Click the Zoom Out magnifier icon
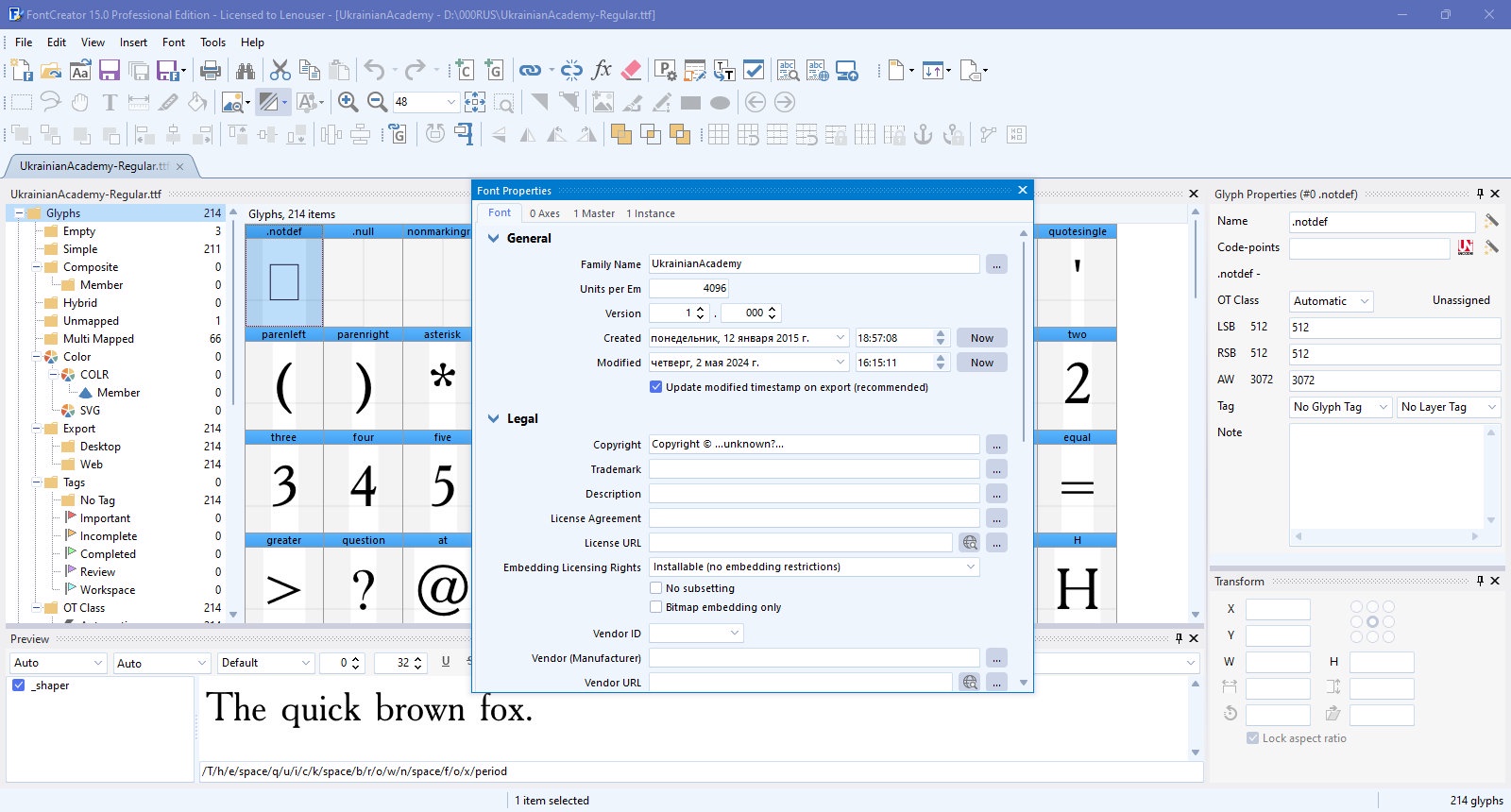 377,102
